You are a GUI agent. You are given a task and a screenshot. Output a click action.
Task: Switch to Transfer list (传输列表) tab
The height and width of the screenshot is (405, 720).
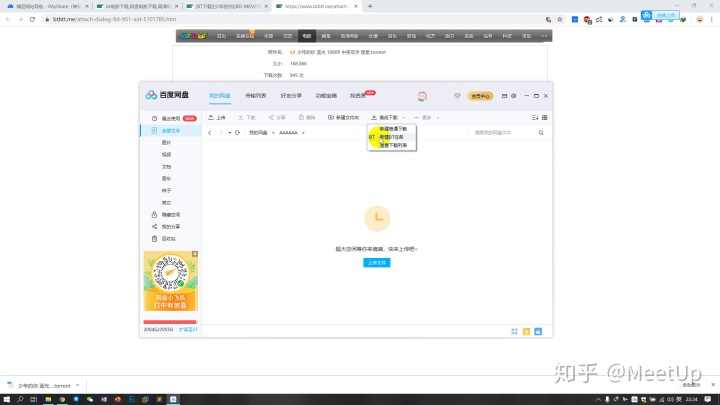(255, 96)
